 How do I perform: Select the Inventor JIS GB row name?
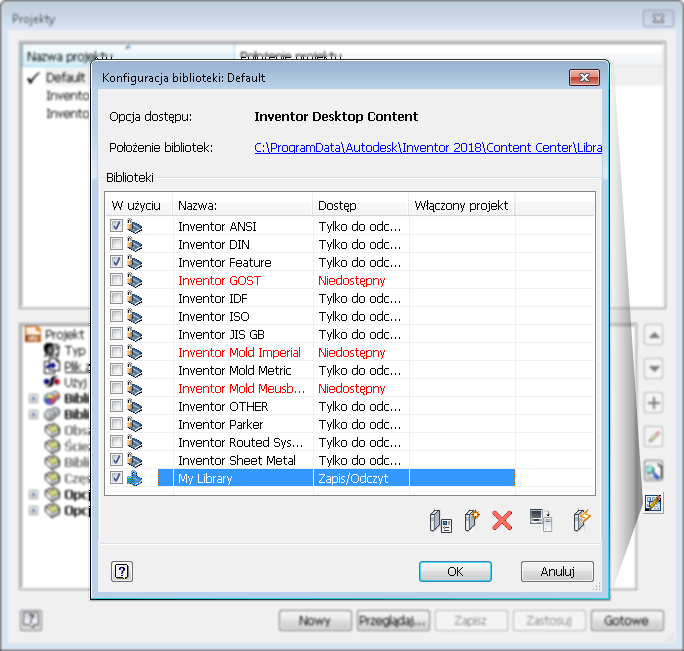click(x=221, y=334)
